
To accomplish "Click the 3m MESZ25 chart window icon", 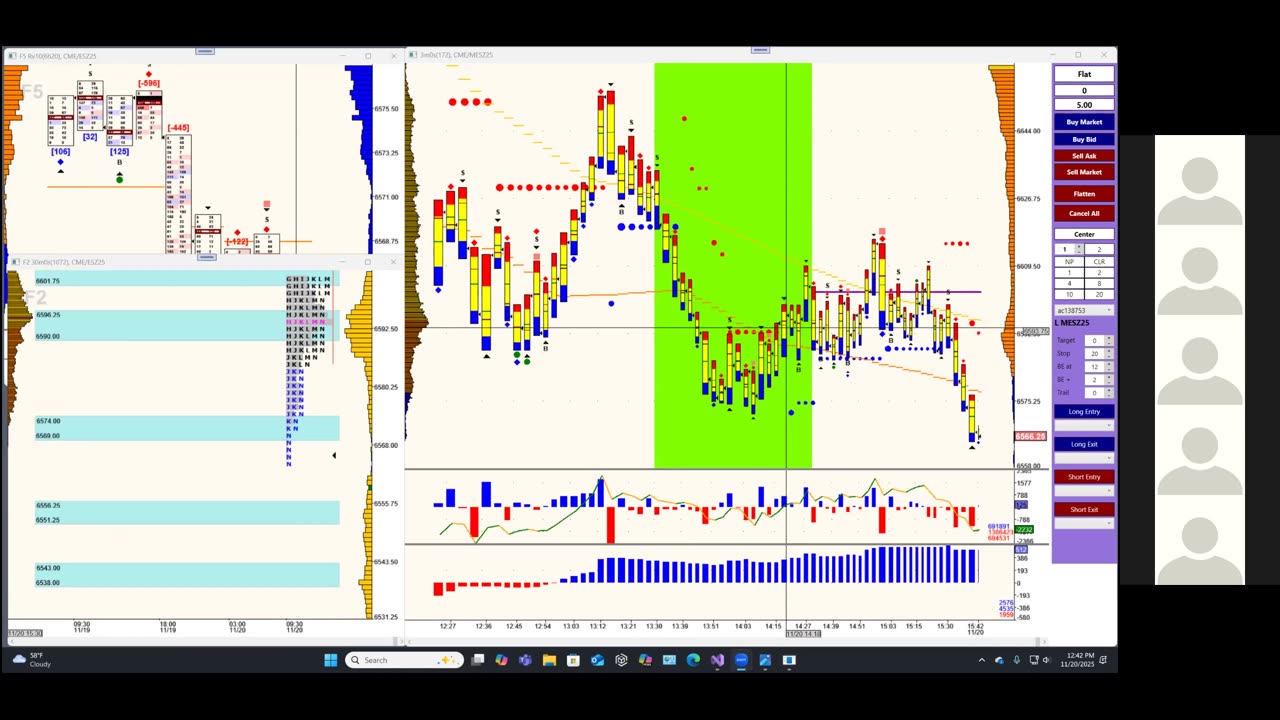I will click(x=414, y=55).
